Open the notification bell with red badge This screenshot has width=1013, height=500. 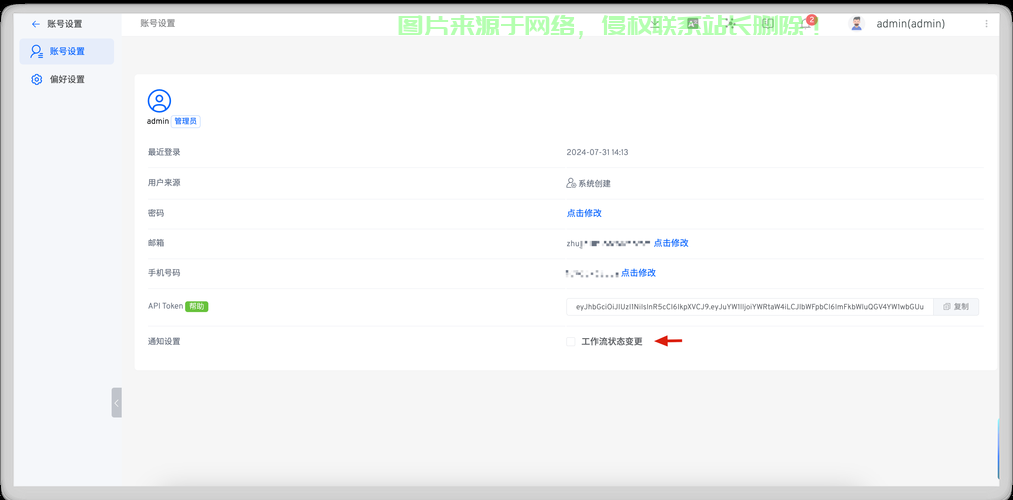pos(805,23)
